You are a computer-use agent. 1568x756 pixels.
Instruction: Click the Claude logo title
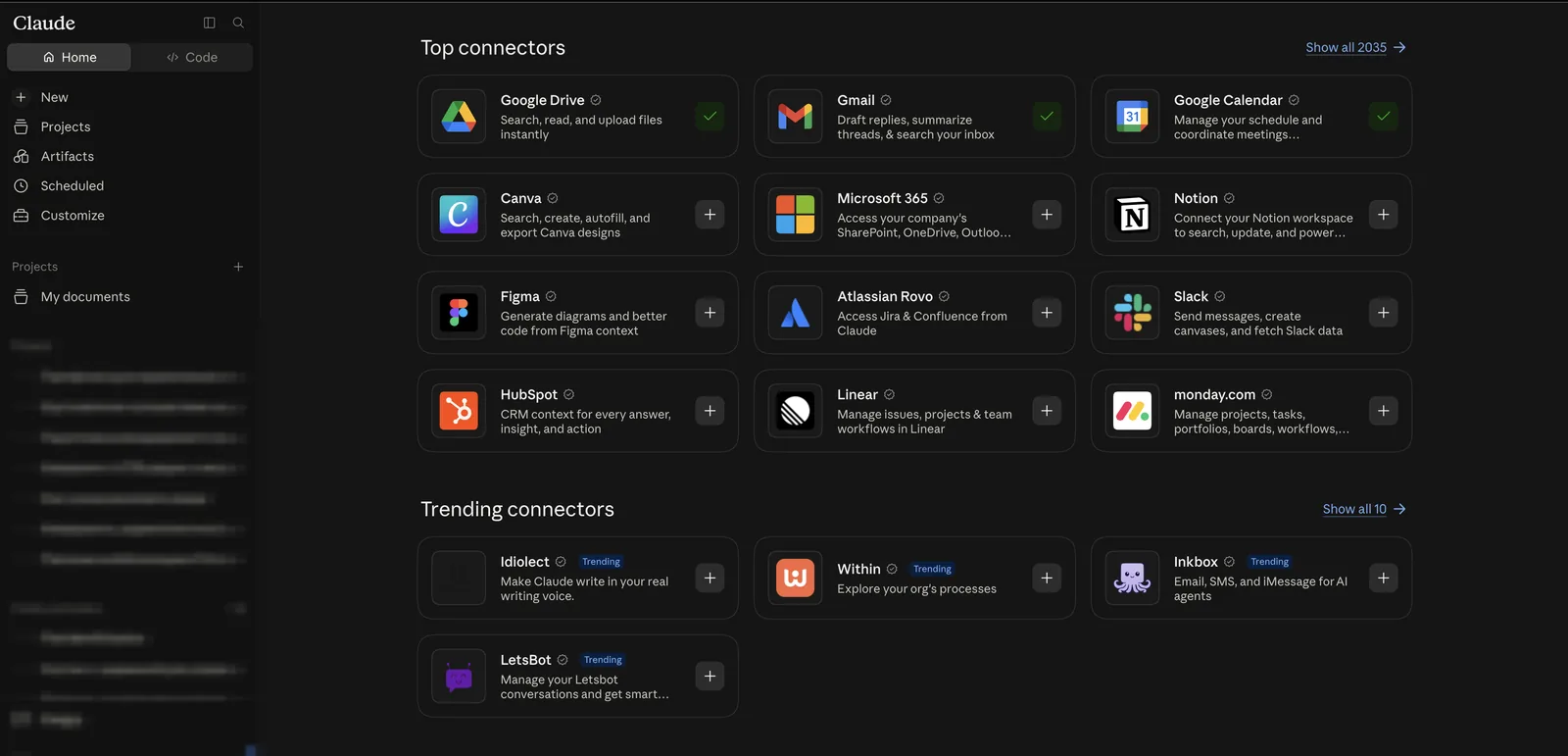click(44, 23)
